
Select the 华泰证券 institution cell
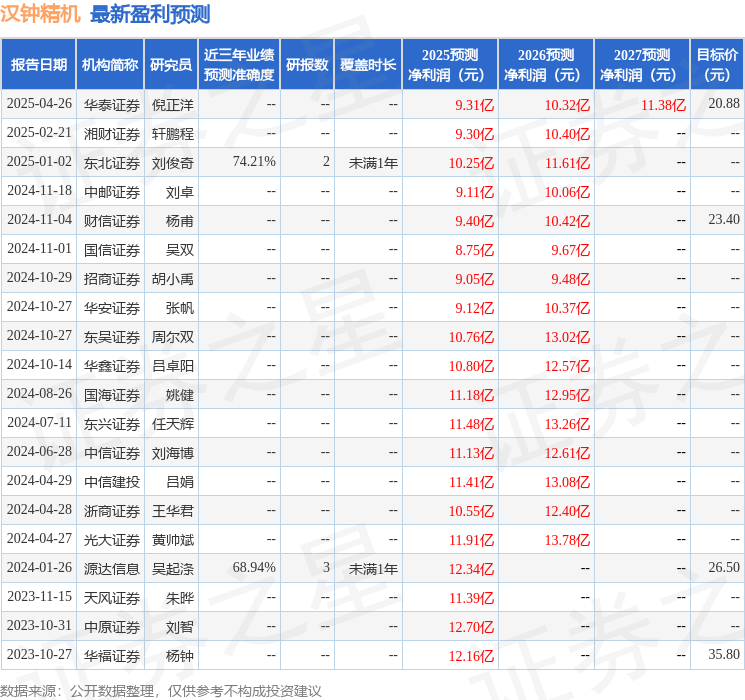coord(112,105)
